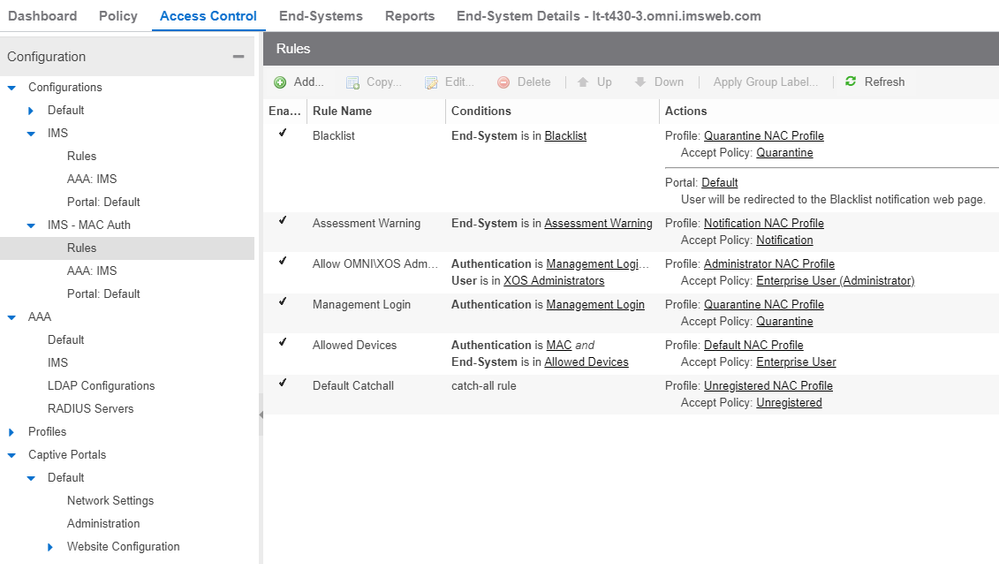999x564 pixels.
Task: Click the green Add rule icon
Action: pyautogui.click(x=280, y=82)
